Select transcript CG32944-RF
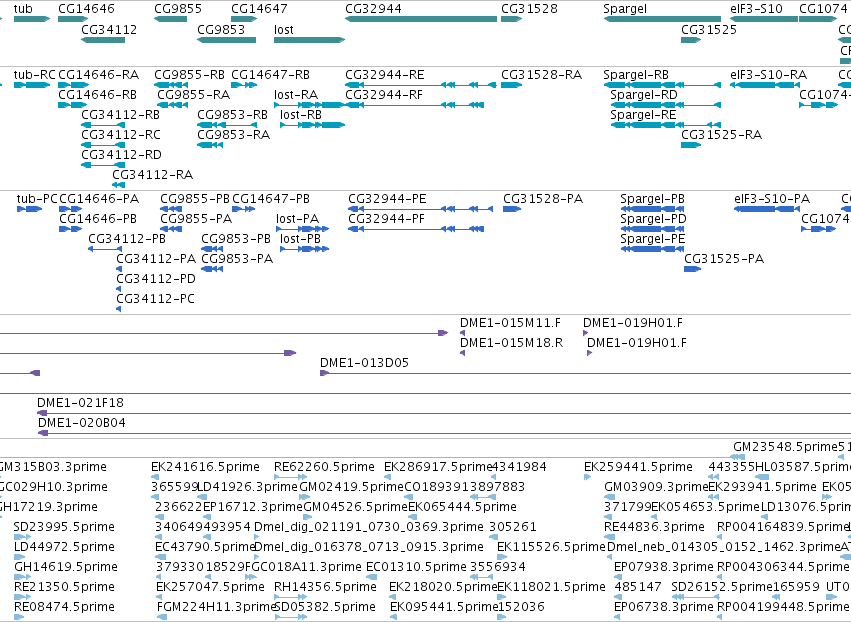 coord(384,95)
